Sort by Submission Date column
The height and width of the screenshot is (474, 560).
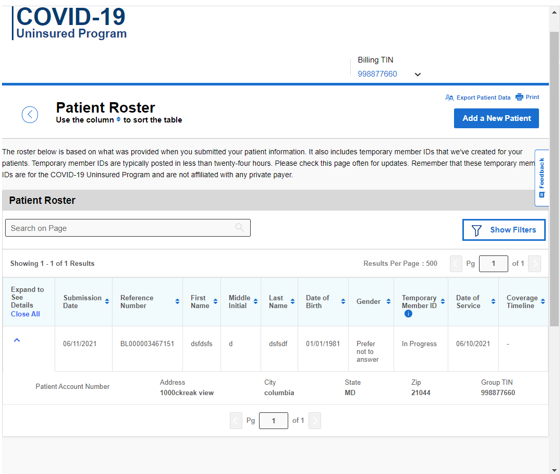click(x=107, y=301)
